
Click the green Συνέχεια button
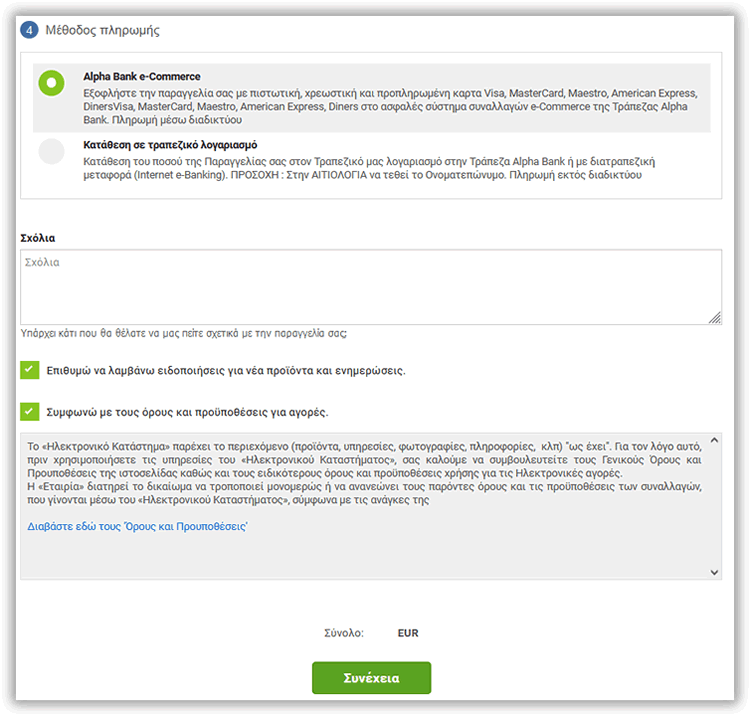[x=371, y=678]
